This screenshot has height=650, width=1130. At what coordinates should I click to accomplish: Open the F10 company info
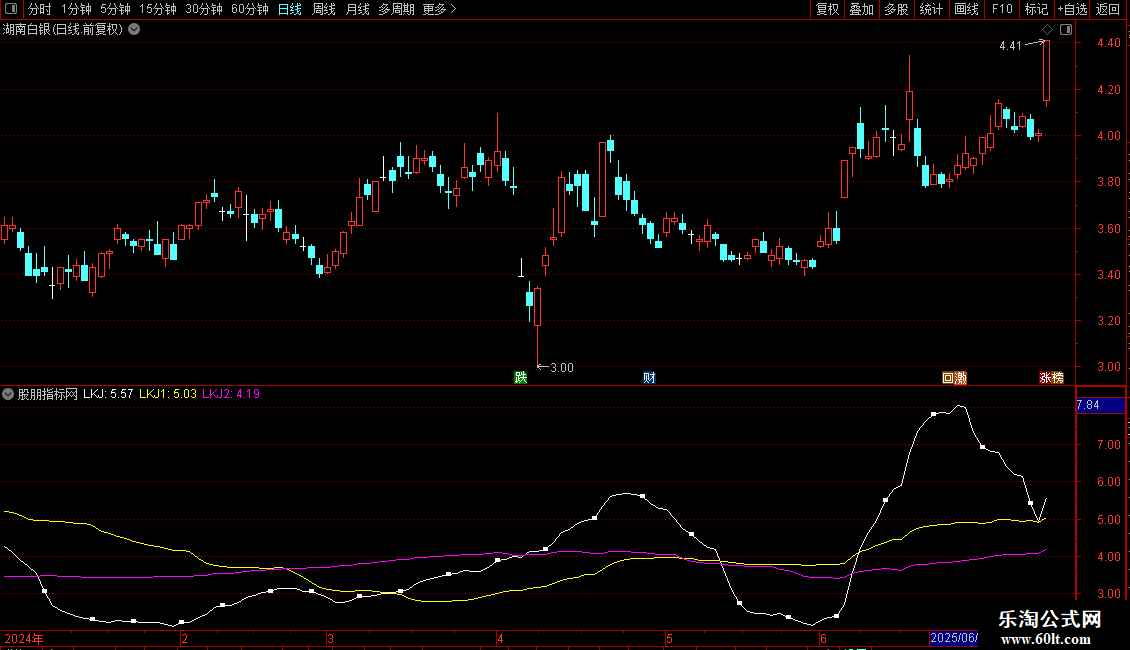pyautogui.click(x=1001, y=9)
